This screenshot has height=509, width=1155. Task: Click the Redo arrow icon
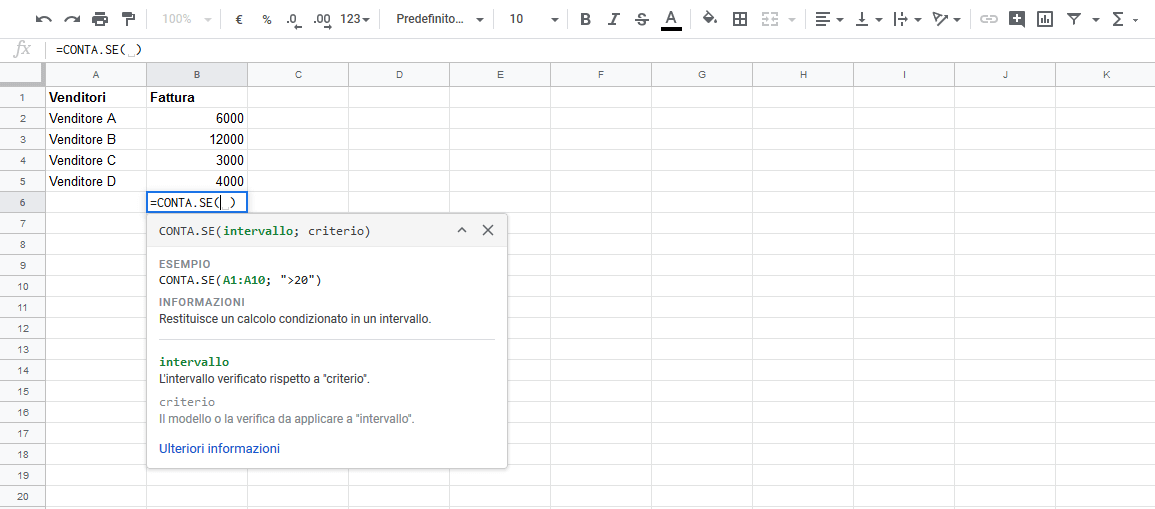pyautogui.click(x=71, y=19)
